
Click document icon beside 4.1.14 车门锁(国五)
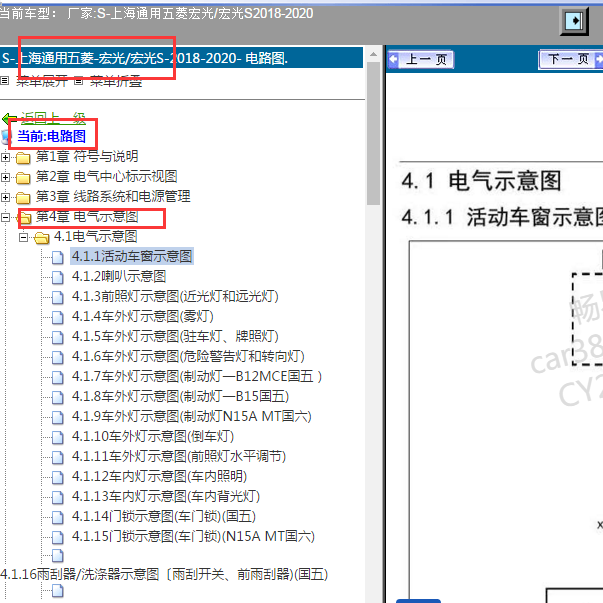click(x=58, y=517)
